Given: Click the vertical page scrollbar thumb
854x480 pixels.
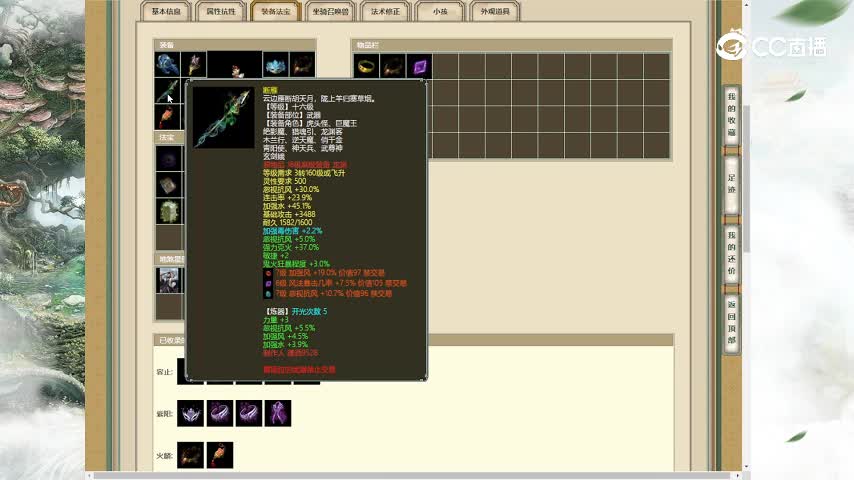Looking at the screenshot, I should pos(747,178).
